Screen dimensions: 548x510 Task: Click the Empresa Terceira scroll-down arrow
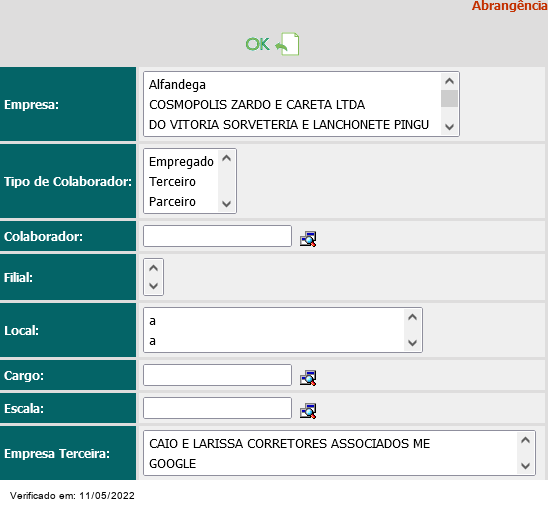(x=525, y=466)
